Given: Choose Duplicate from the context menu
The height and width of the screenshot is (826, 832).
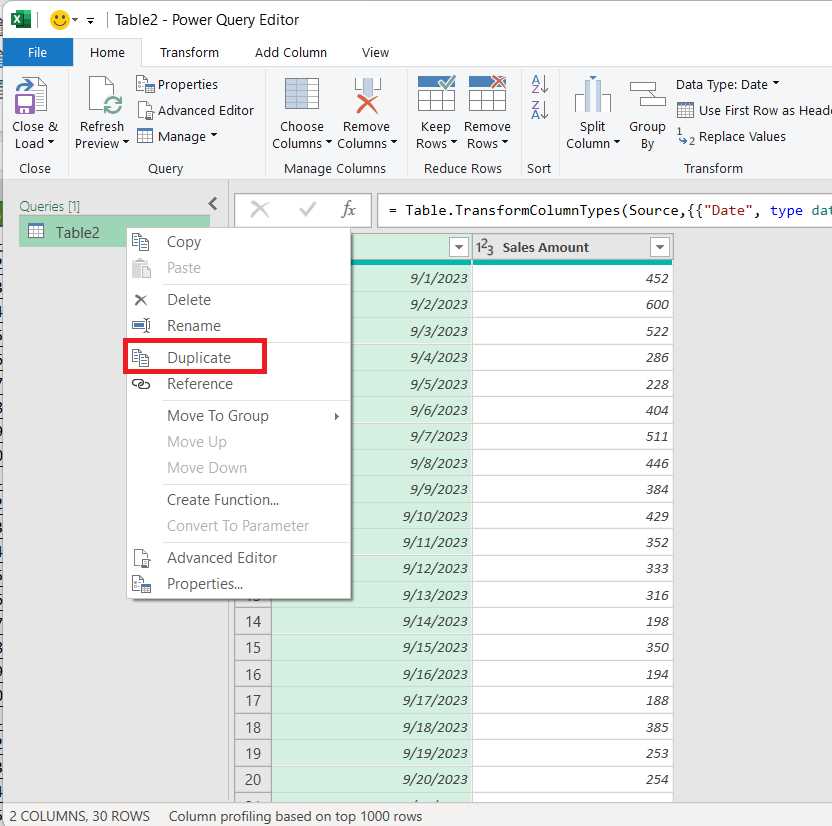Looking at the screenshot, I should tap(238, 358).
